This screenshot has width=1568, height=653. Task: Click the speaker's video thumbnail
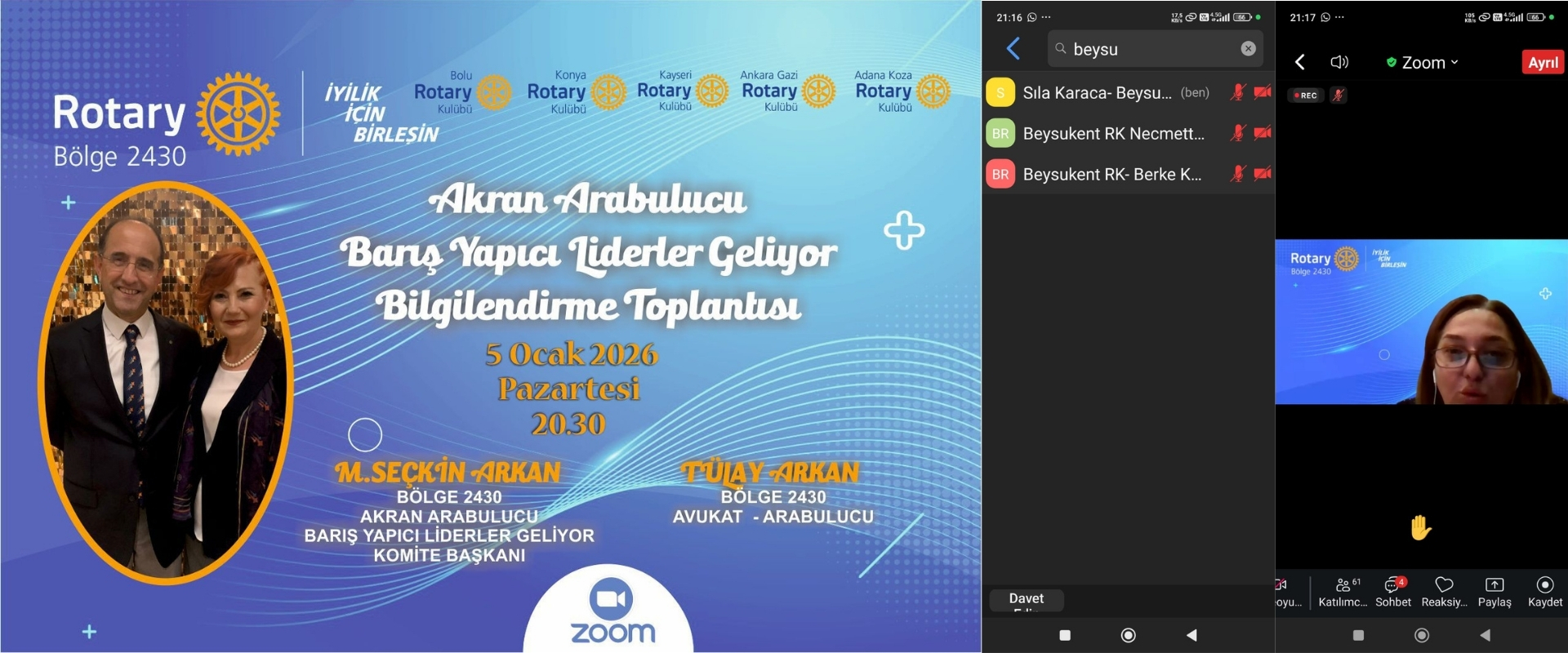click(1421, 322)
